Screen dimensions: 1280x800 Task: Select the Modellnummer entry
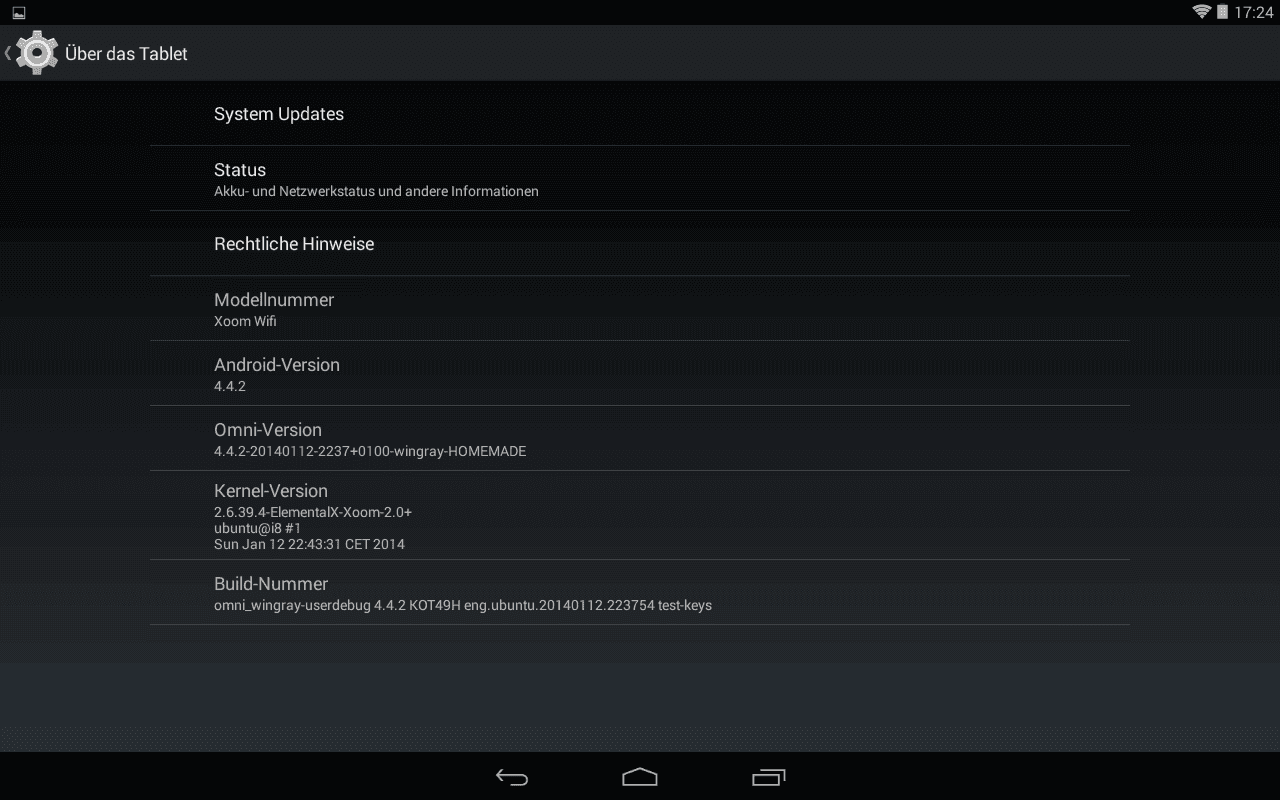(640, 309)
